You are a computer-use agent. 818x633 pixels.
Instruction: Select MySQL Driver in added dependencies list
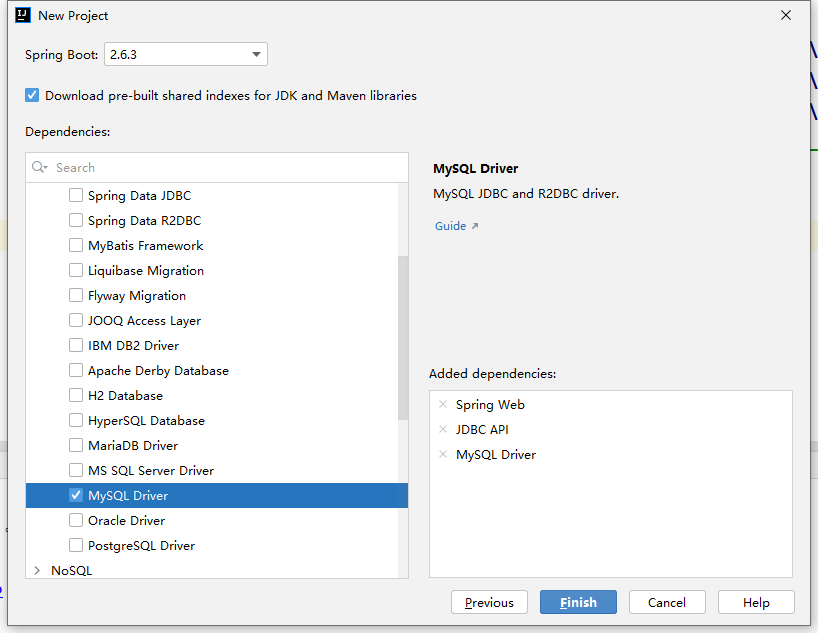pyautogui.click(x=496, y=455)
